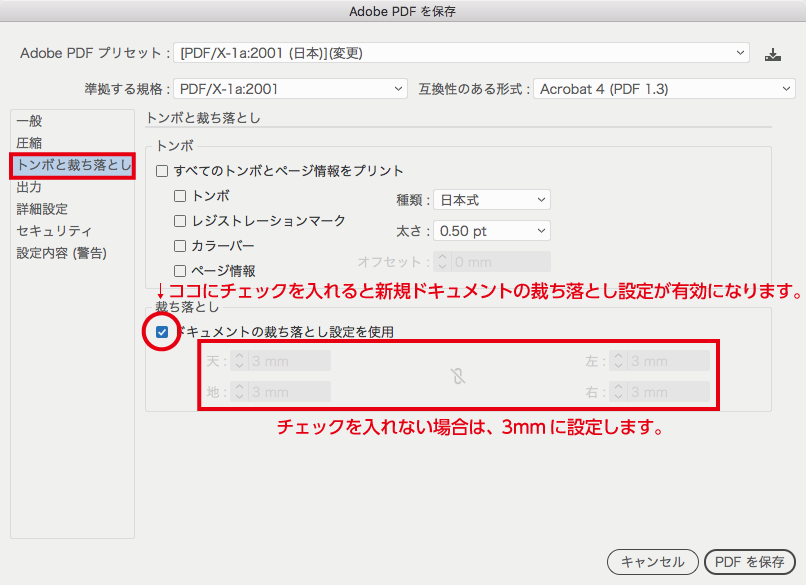
Task: Check the カラーバー checkbox
Action: (180, 246)
